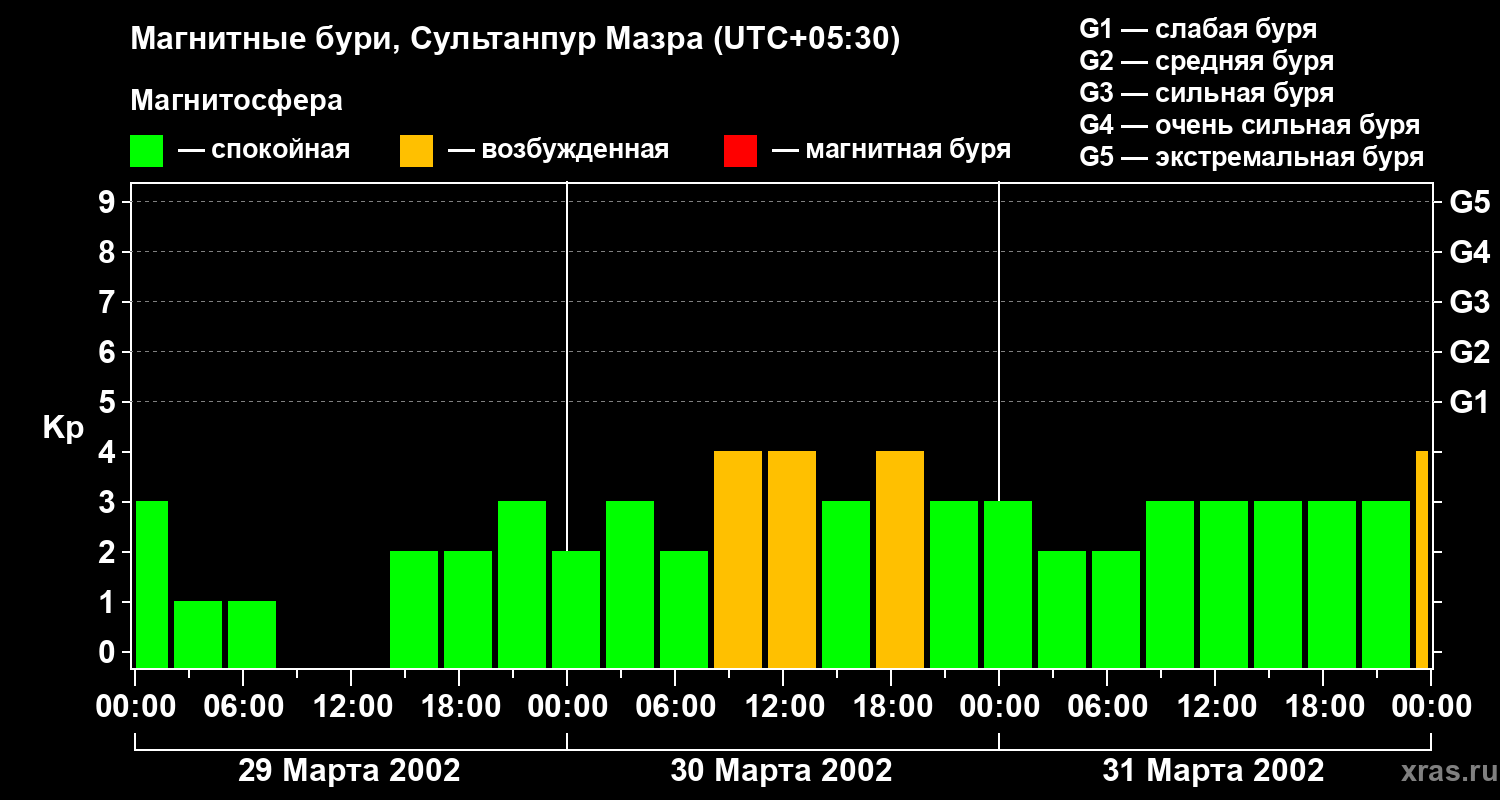Click the 'Kp' axis title
The width and height of the screenshot is (1500, 800).
[x=63, y=428]
